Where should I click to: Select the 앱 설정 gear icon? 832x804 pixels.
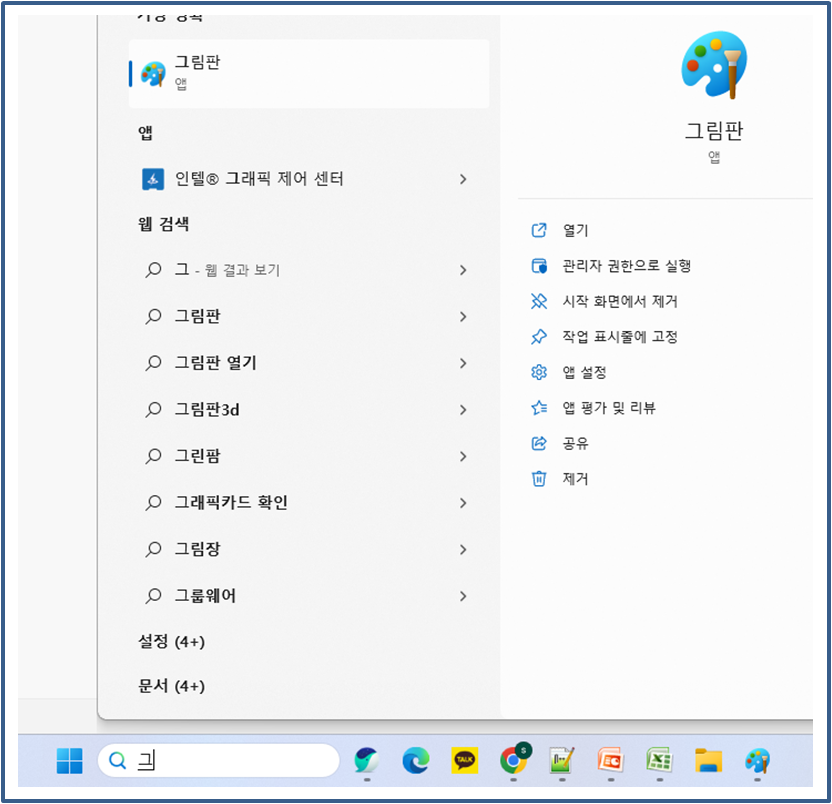(539, 372)
